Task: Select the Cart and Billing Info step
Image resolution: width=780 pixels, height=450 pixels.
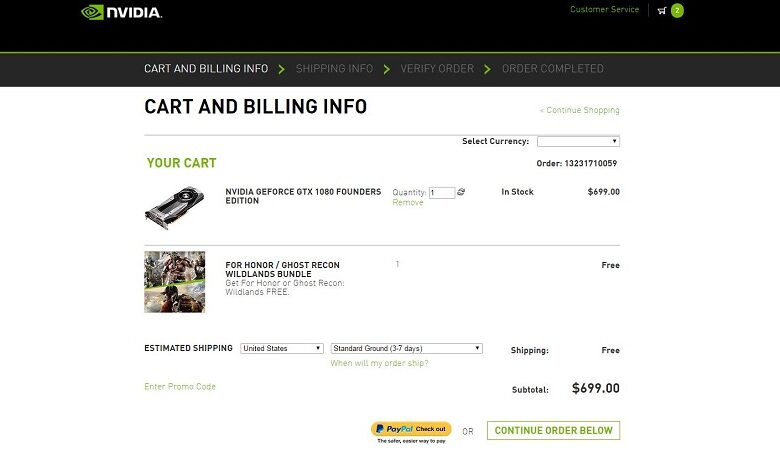Action: click(206, 69)
